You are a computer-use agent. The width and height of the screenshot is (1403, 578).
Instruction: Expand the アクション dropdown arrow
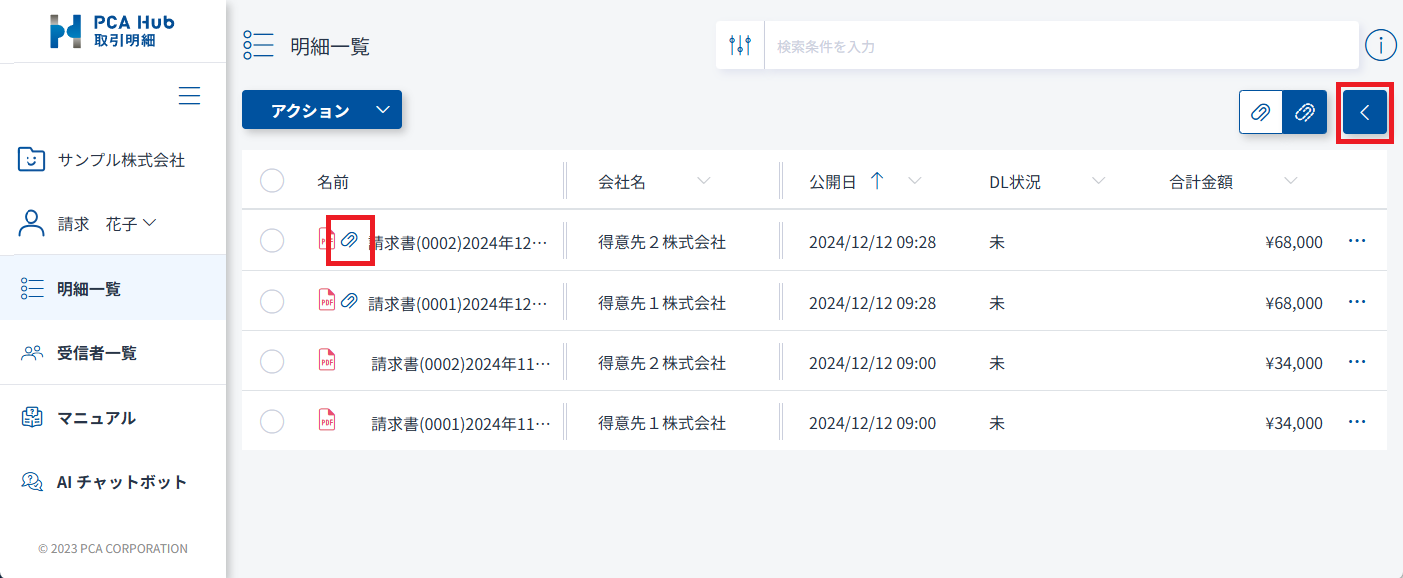[x=383, y=110]
